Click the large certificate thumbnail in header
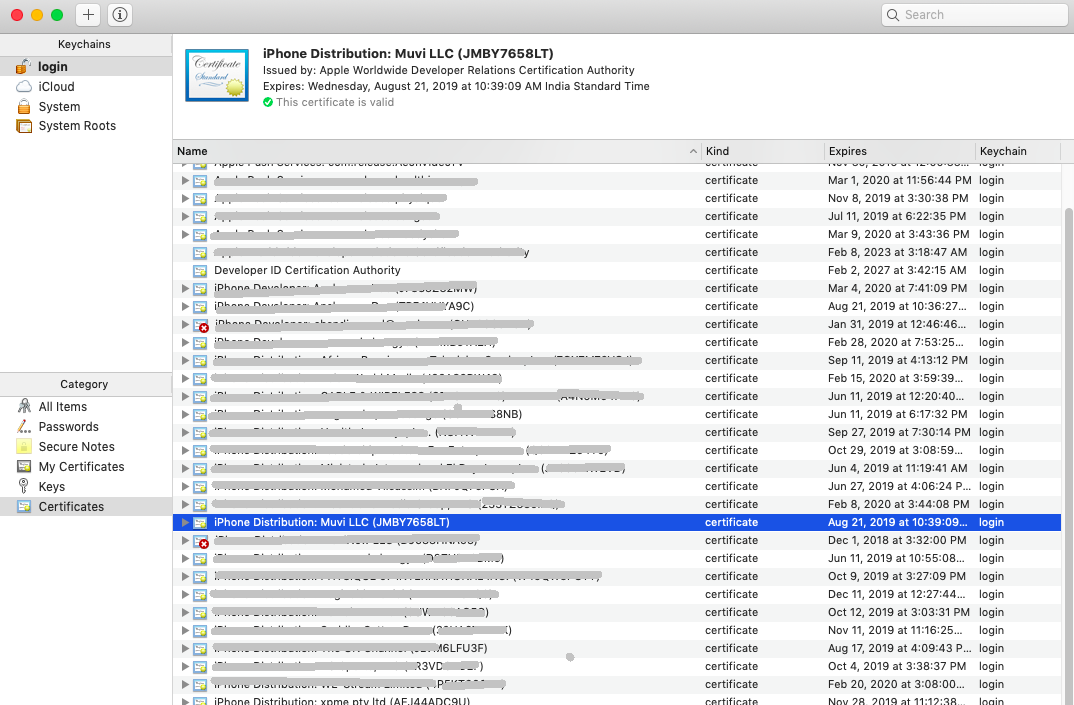1074x705 pixels. coord(217,75)
